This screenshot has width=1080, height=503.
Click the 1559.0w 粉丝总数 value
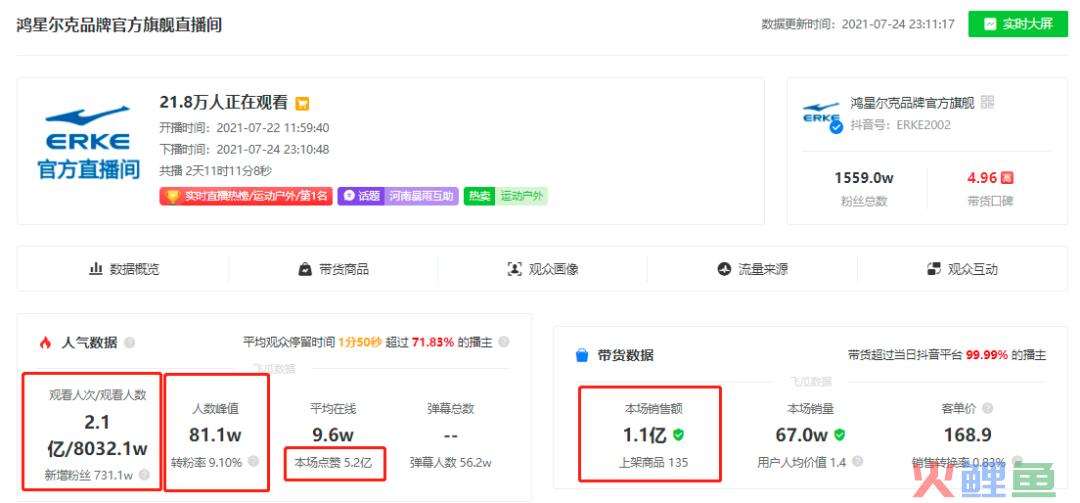864,178
